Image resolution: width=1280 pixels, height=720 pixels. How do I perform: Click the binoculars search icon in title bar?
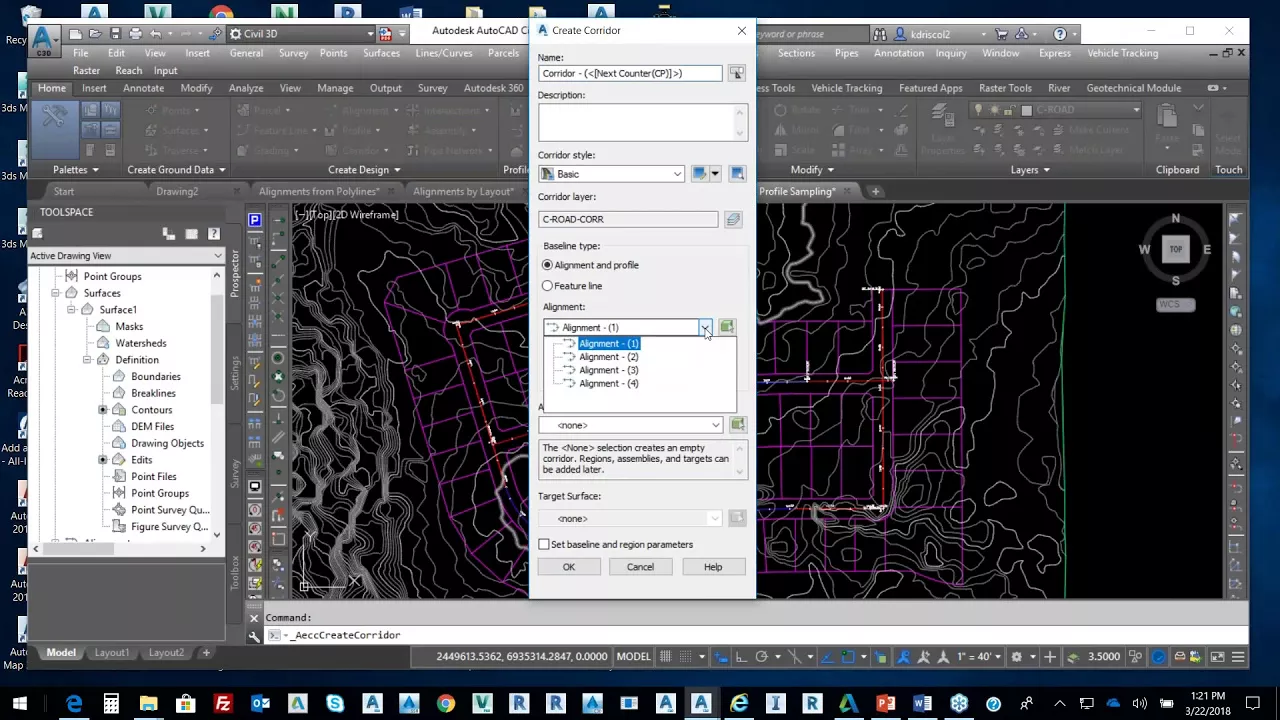coord(880,34)
